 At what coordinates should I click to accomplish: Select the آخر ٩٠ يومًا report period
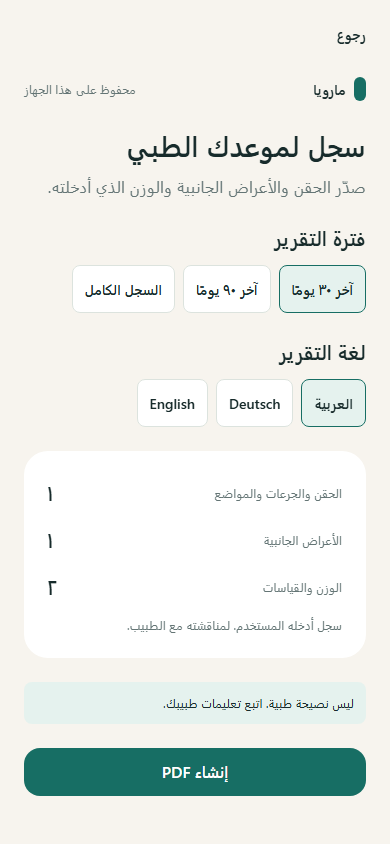pos(226,289)
